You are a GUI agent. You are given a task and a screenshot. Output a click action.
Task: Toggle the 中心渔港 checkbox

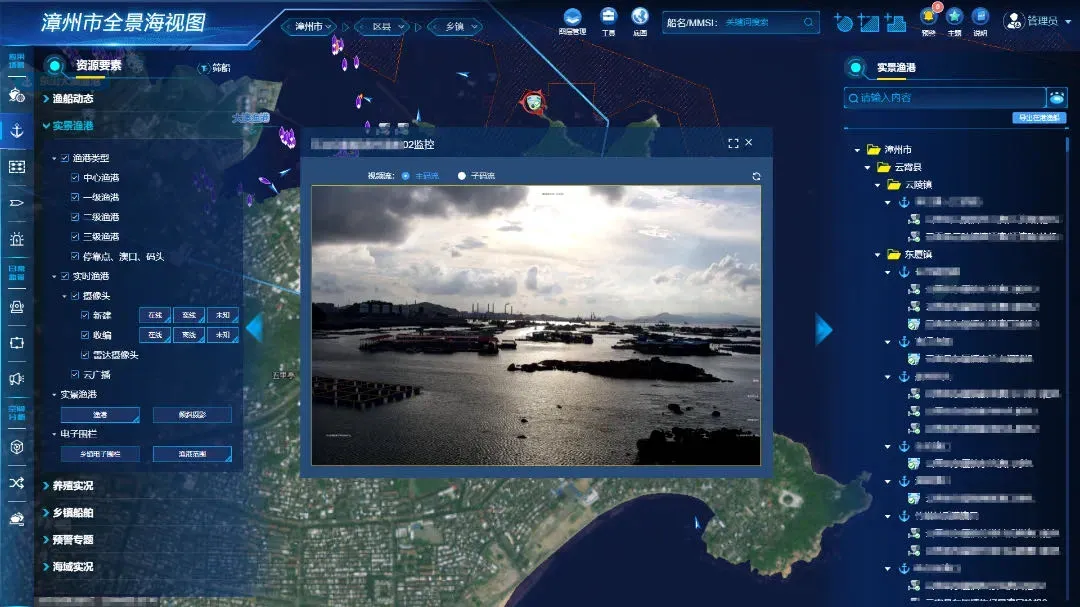(x=75, y=177)
